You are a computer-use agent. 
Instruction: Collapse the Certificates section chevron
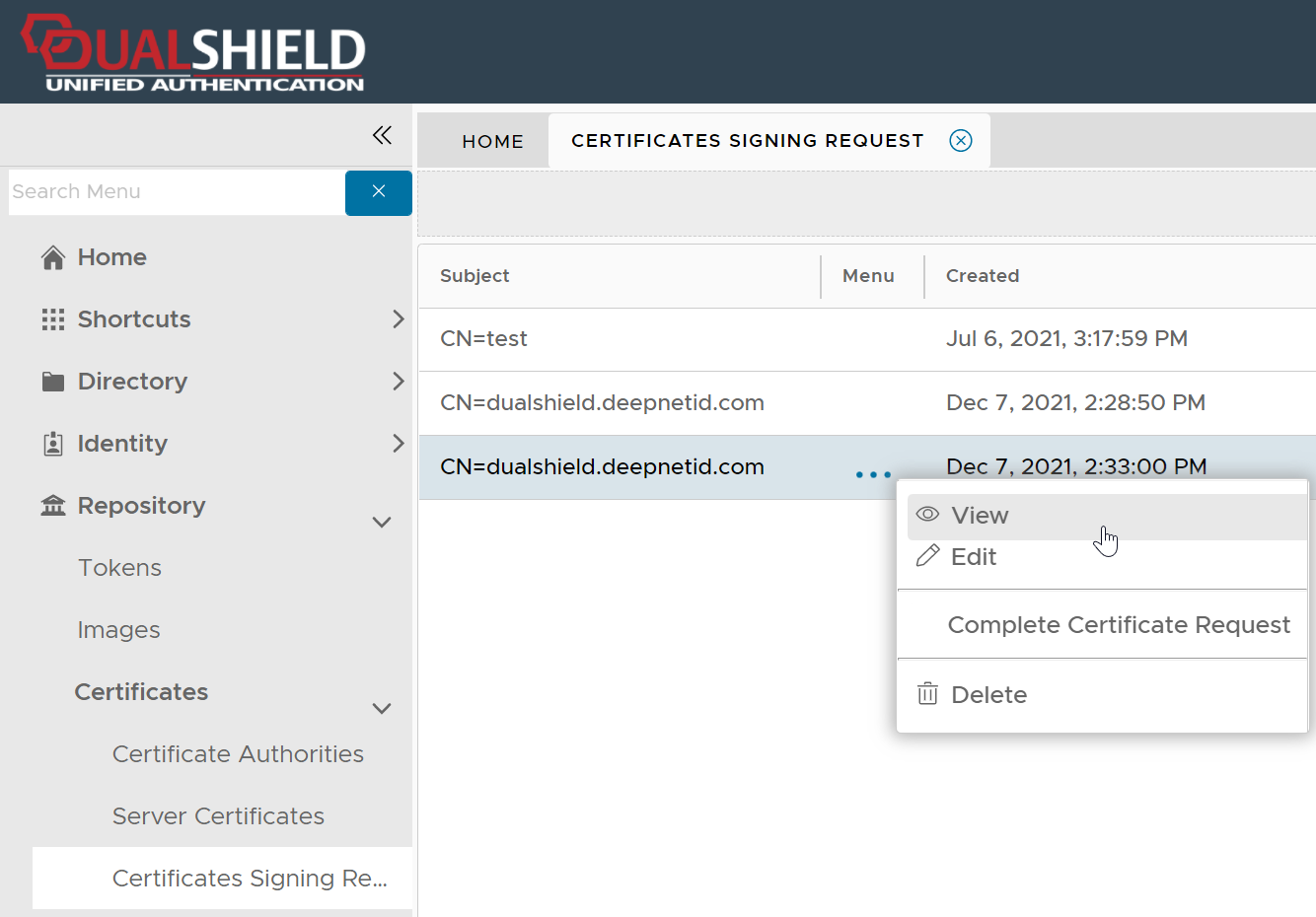(x=382, y=708)
